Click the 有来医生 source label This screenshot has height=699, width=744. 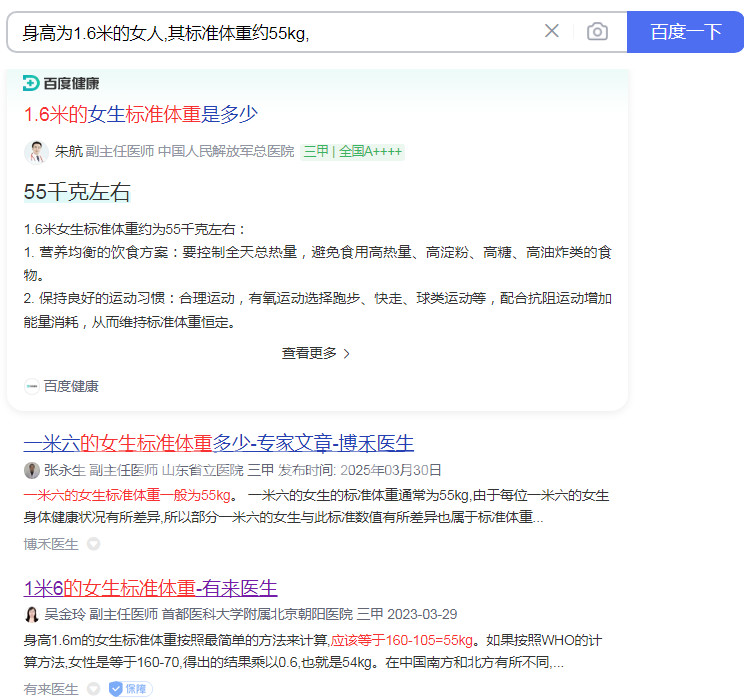[51, 688]
